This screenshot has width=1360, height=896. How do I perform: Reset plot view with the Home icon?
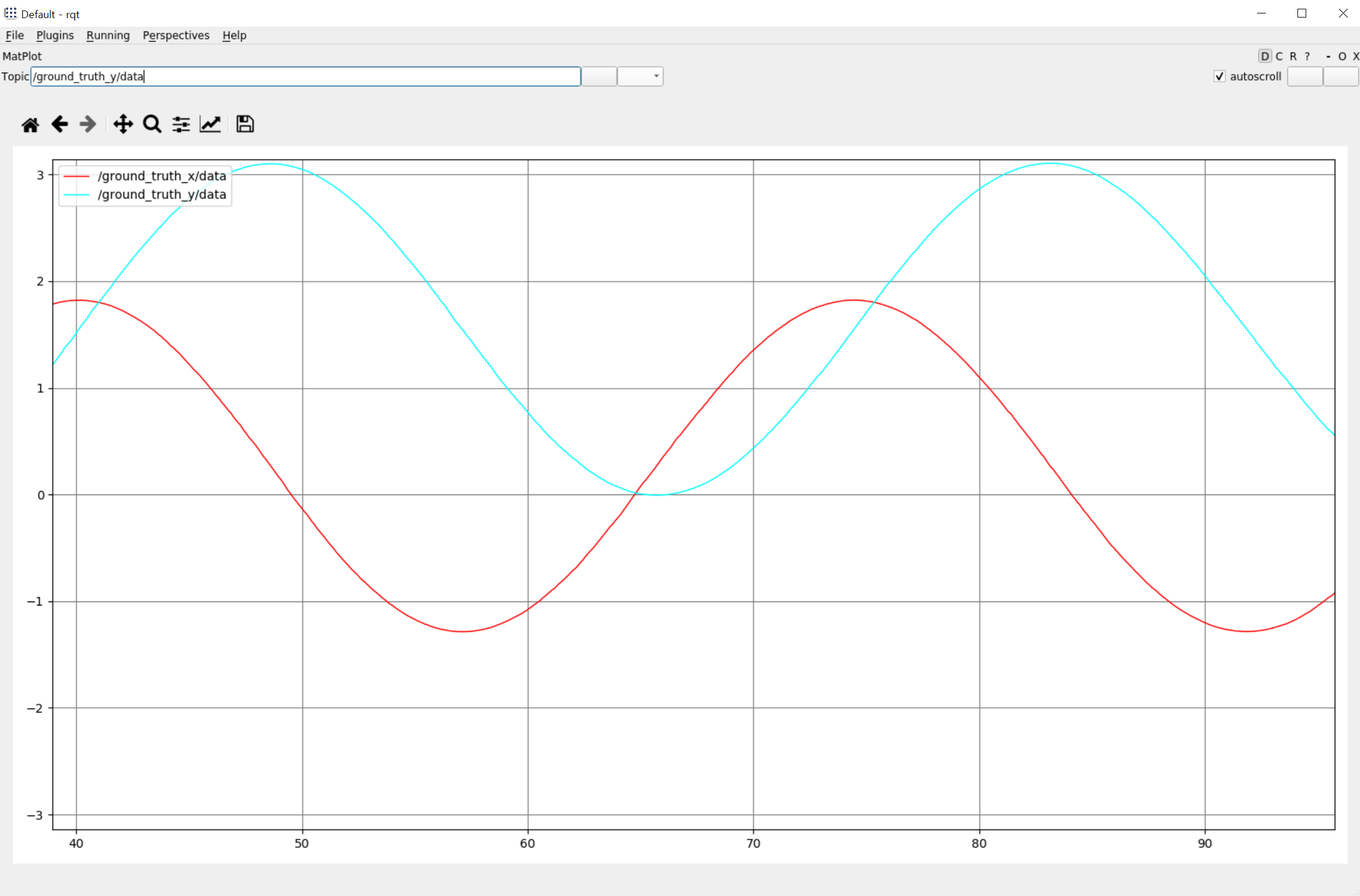pos(30,124)
